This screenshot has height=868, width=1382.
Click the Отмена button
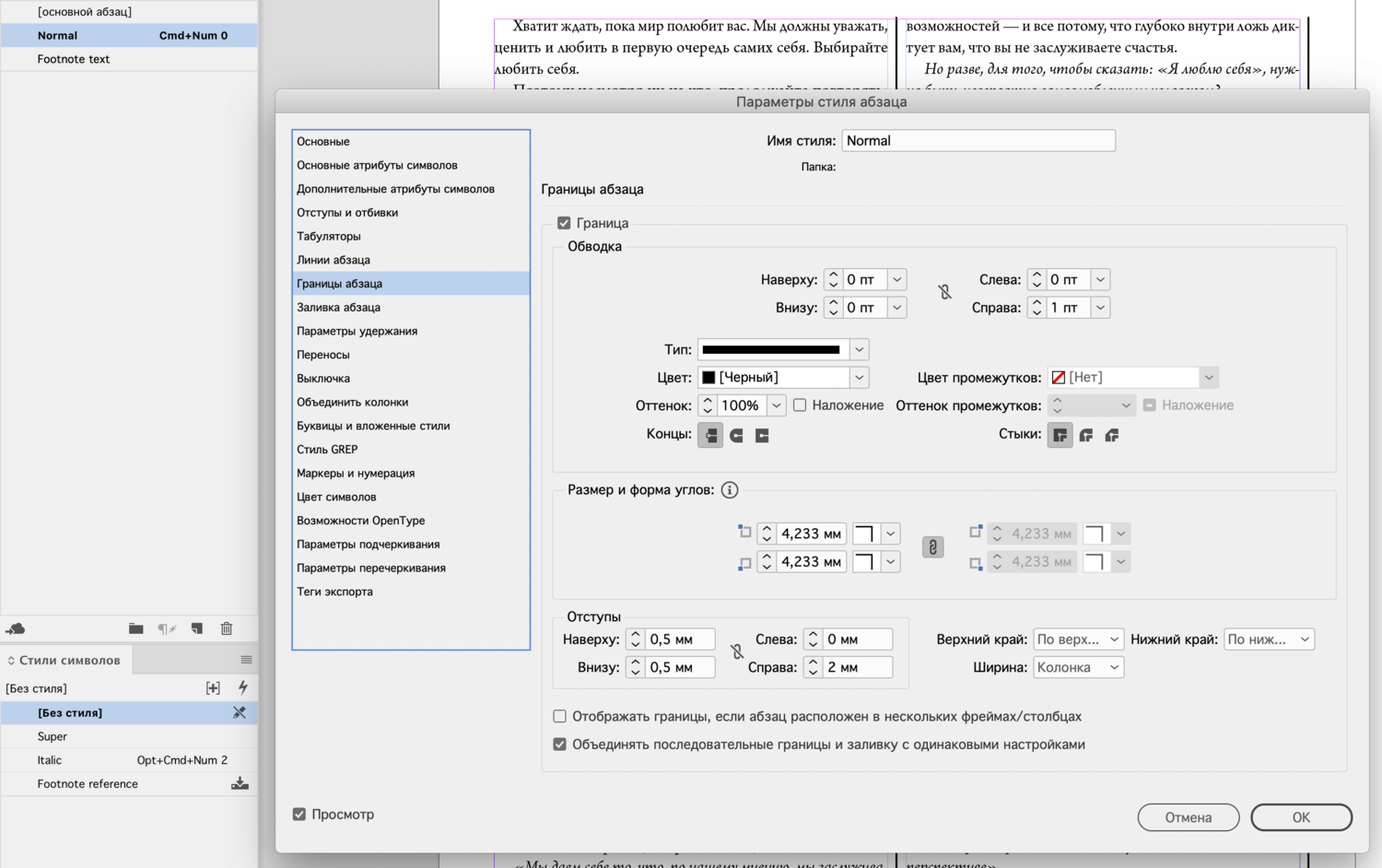[1188, 816]
